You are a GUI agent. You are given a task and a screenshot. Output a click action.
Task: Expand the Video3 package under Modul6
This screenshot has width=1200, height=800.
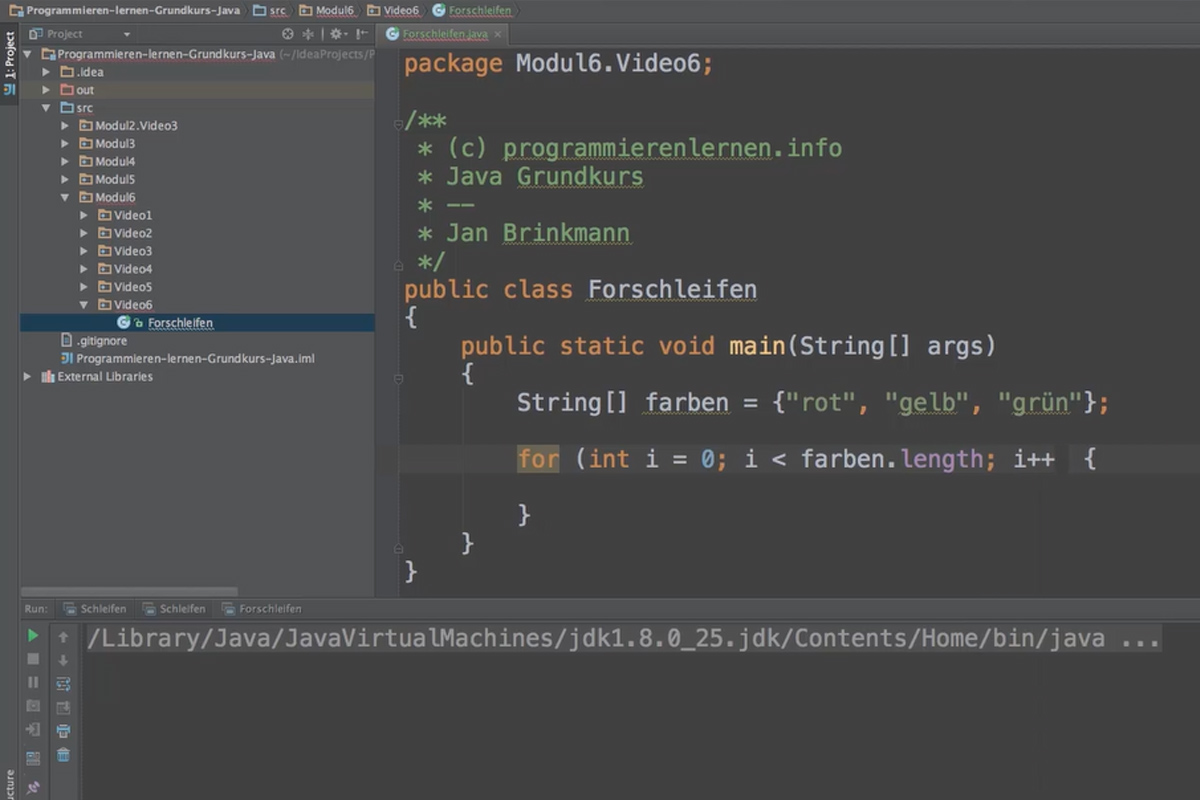point(84,251)
